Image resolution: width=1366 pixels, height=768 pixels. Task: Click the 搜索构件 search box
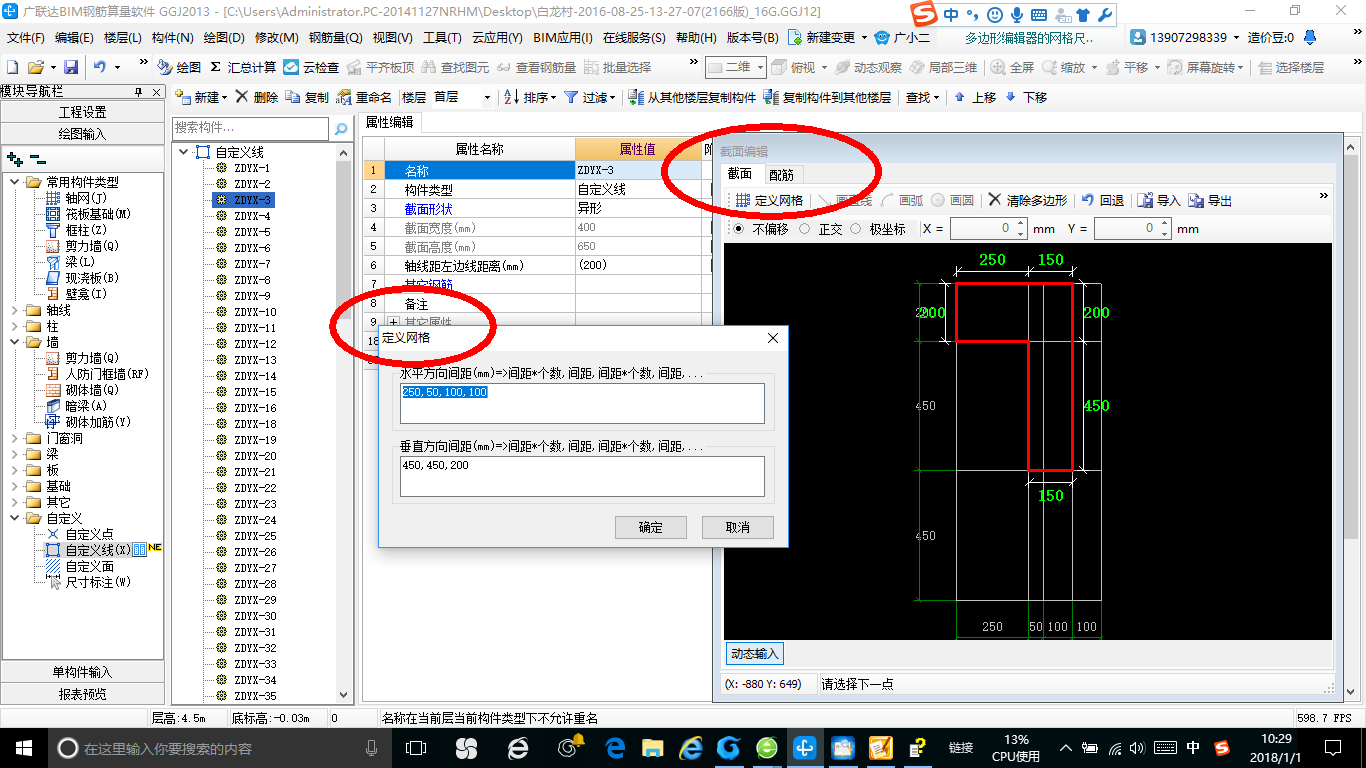pyautogui.click(x=250, y=128)
